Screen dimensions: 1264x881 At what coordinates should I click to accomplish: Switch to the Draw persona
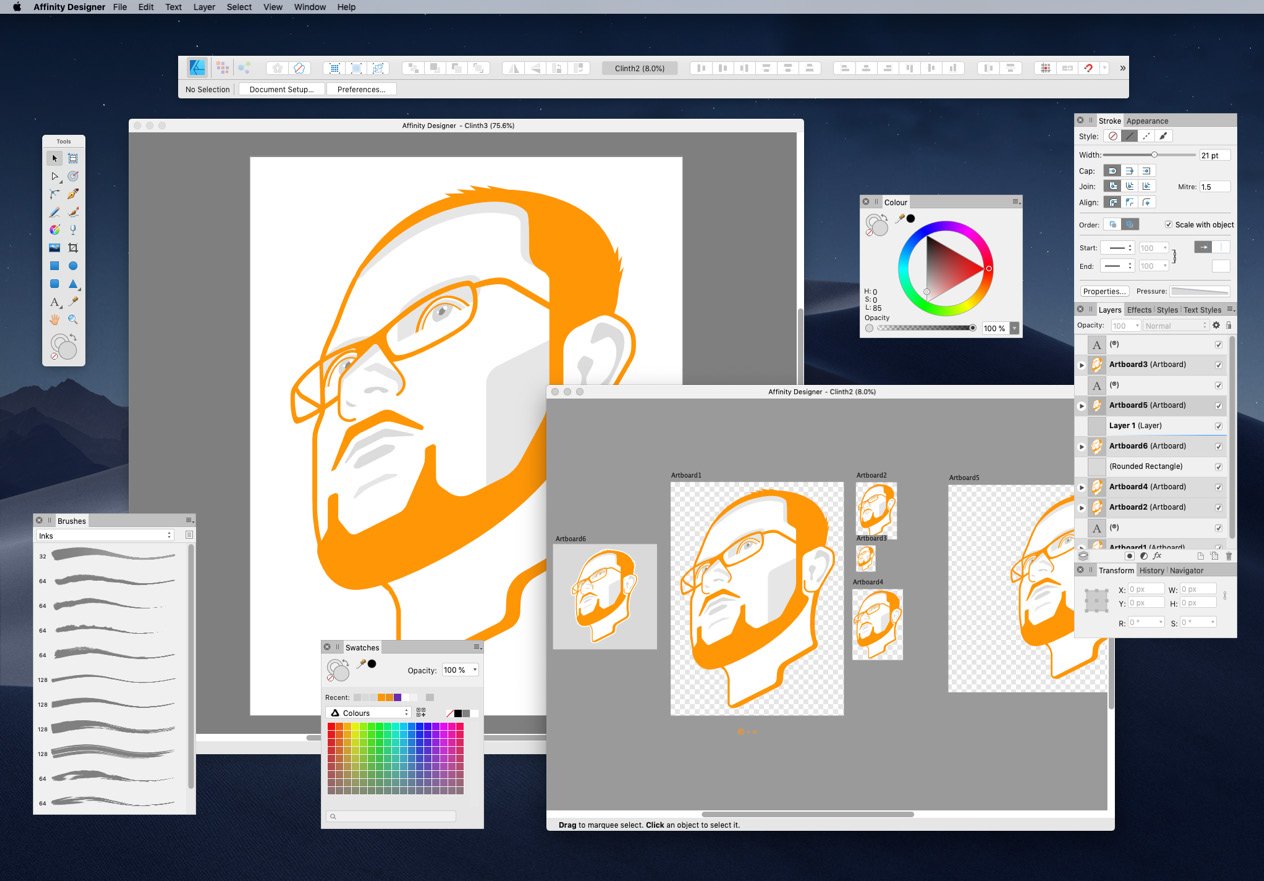coord(198,68)
